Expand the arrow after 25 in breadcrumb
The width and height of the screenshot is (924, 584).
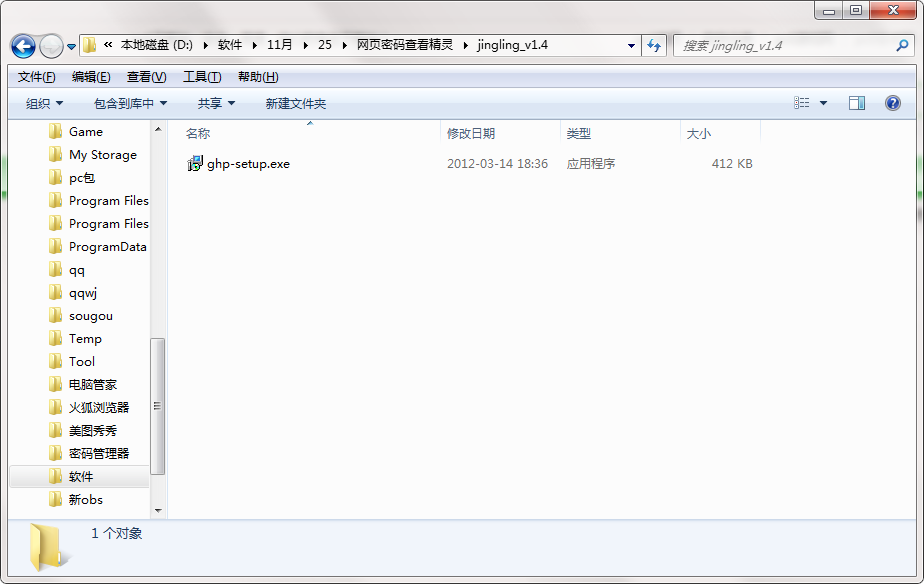click(344, 45)
